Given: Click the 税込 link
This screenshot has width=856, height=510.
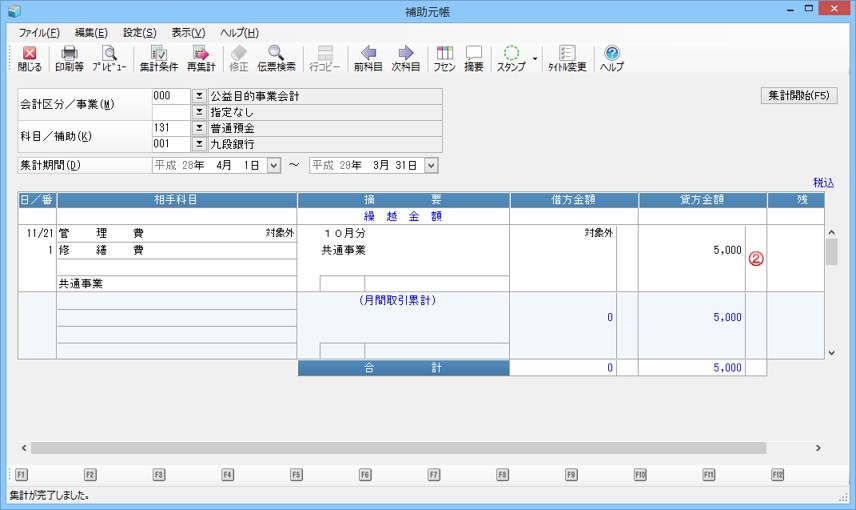Looking at the screenshot, I should [x=823, y=183].
